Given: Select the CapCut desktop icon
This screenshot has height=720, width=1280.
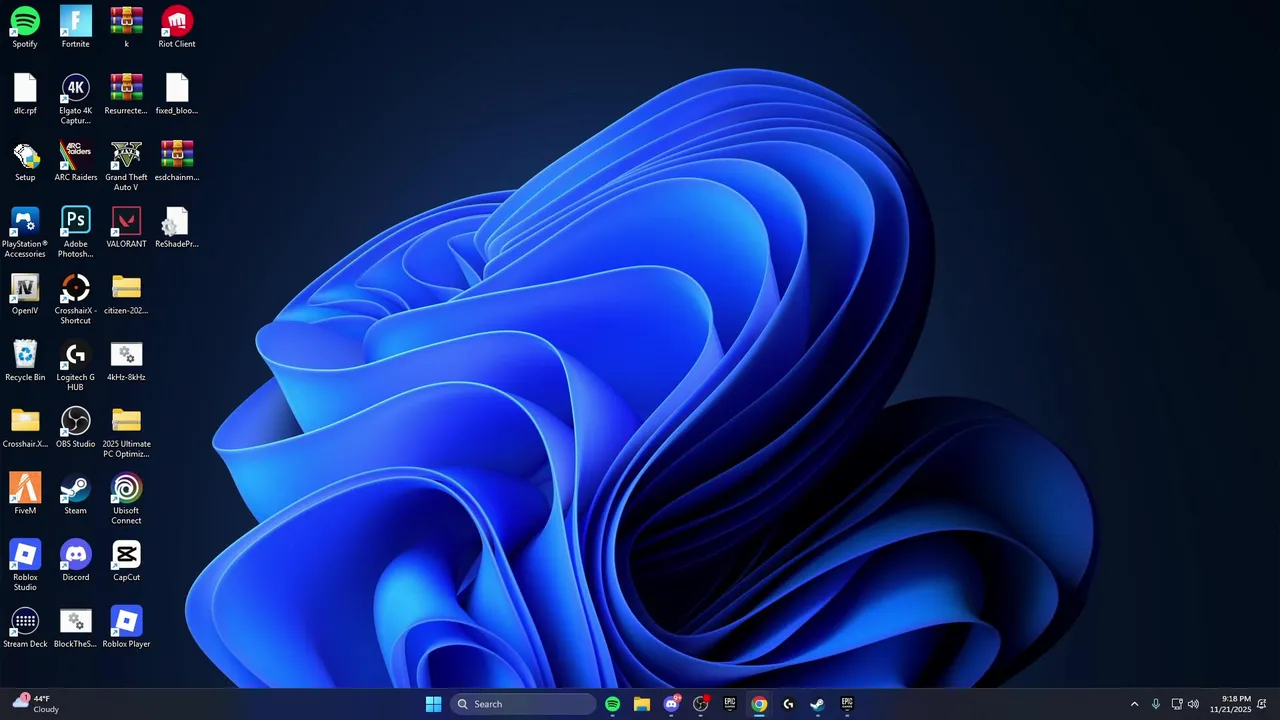Looking at the screenshot, I should [126, 561].
